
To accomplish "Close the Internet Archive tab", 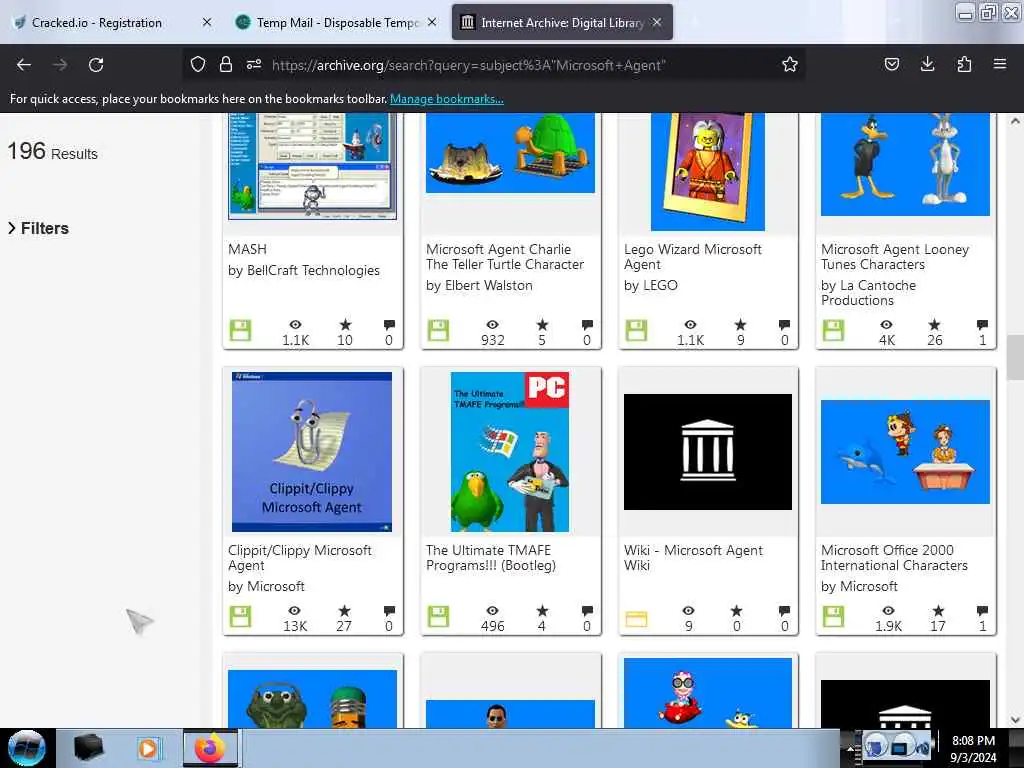I will pos(657,22).
